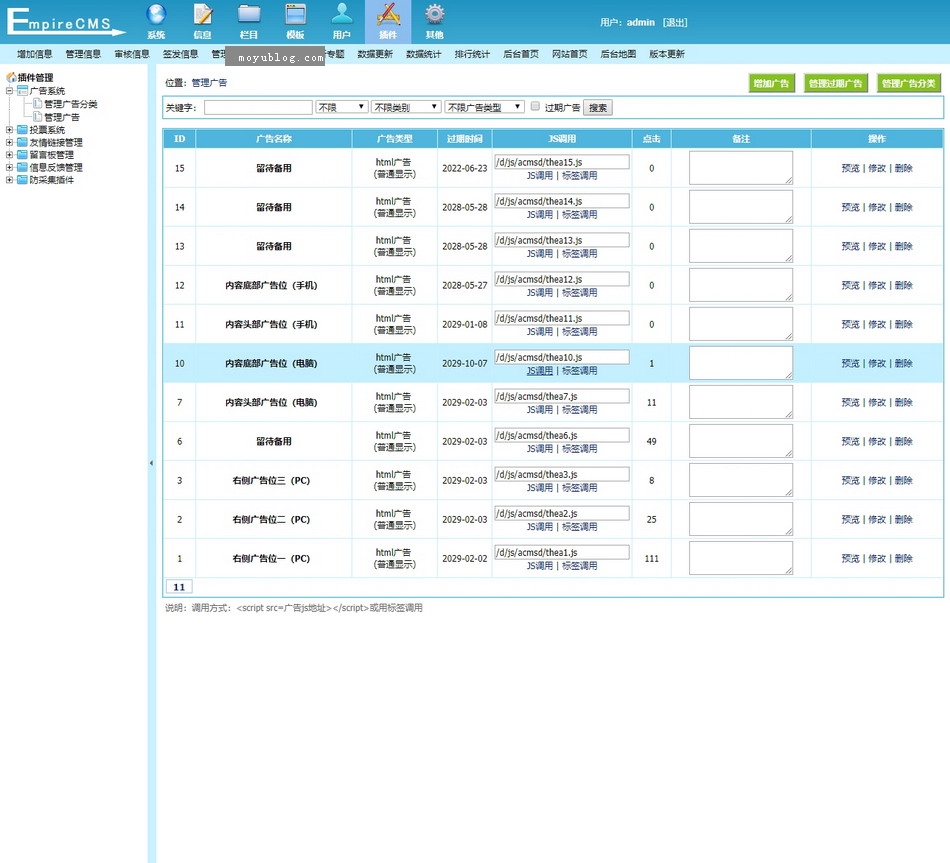Click the green 管理广告分类 button
Screen dimensions: 950x863
click(x=909, y=84)
